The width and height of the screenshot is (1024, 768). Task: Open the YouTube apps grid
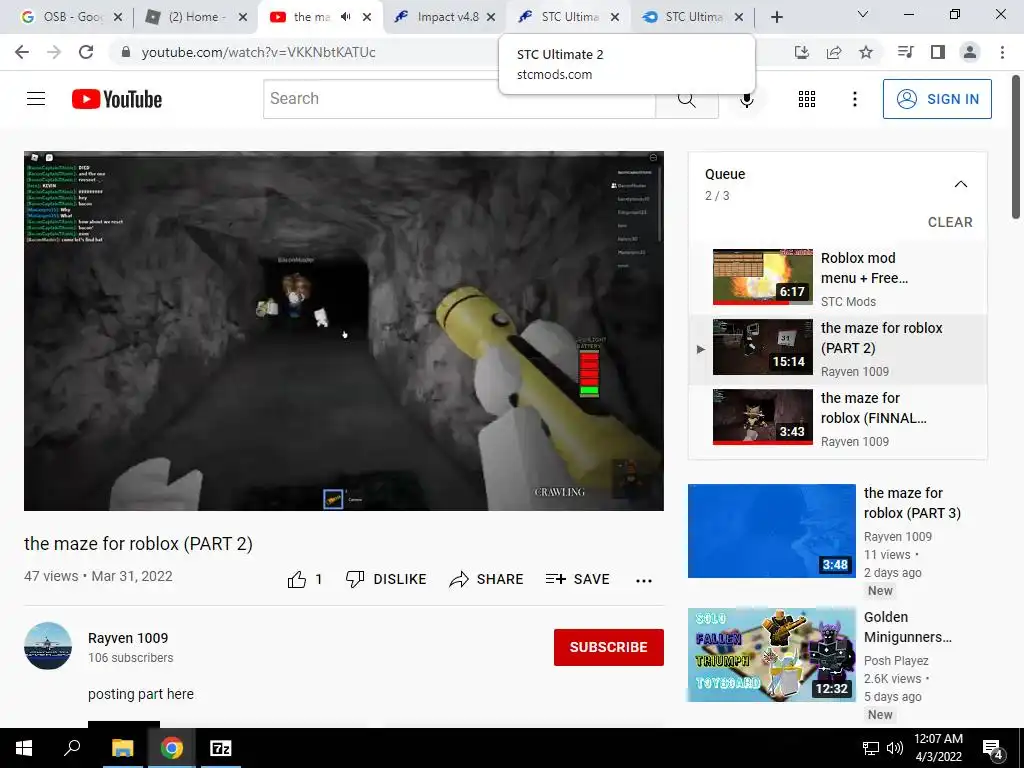pos(807,99)
